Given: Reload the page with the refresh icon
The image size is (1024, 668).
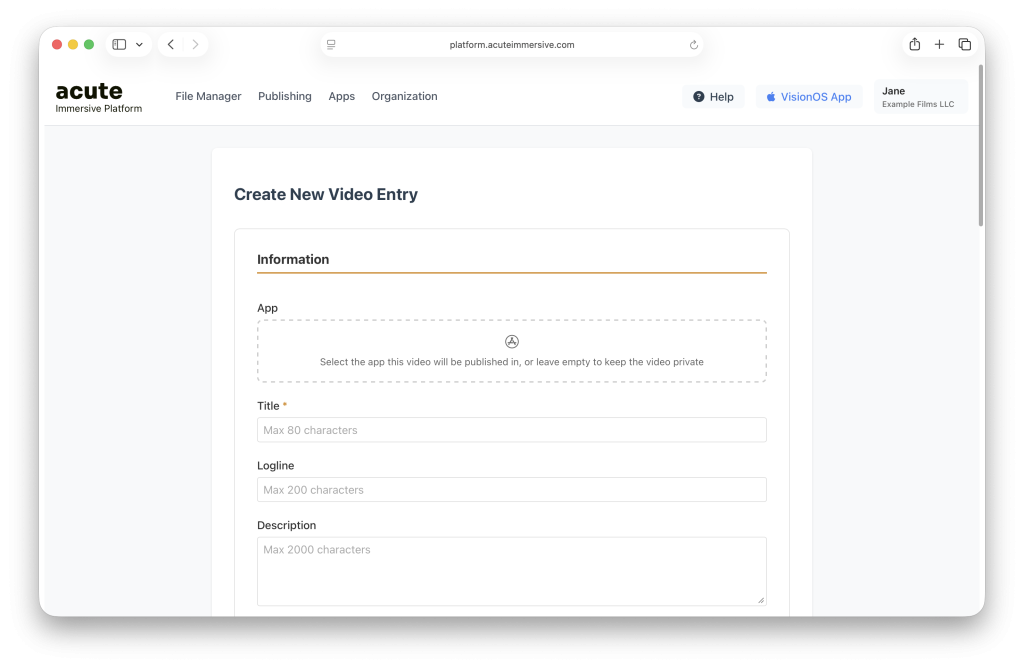Looking at the screenshot, I should click(x=694, y=45).
